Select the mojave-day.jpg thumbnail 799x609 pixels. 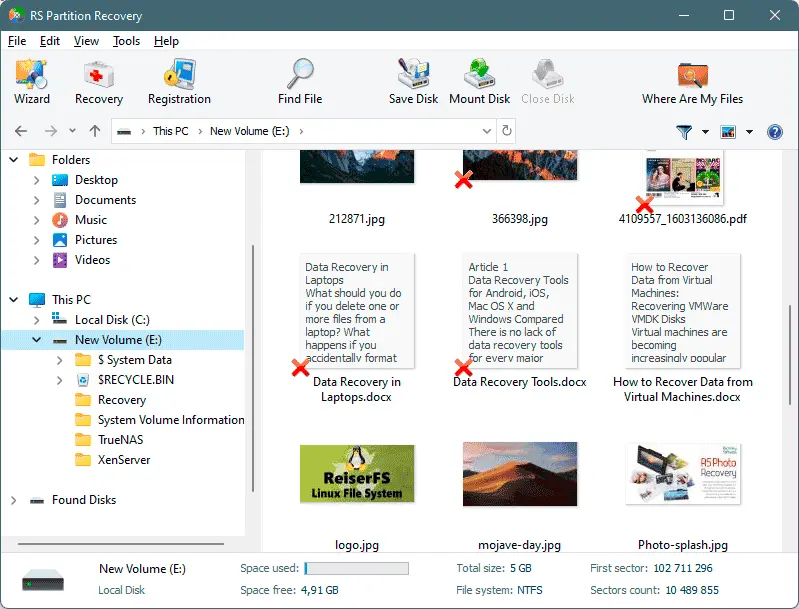point(520,474)
